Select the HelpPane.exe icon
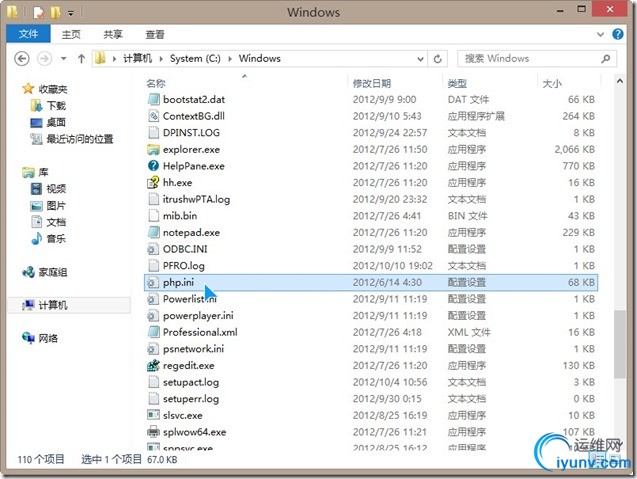 [153, 166]
